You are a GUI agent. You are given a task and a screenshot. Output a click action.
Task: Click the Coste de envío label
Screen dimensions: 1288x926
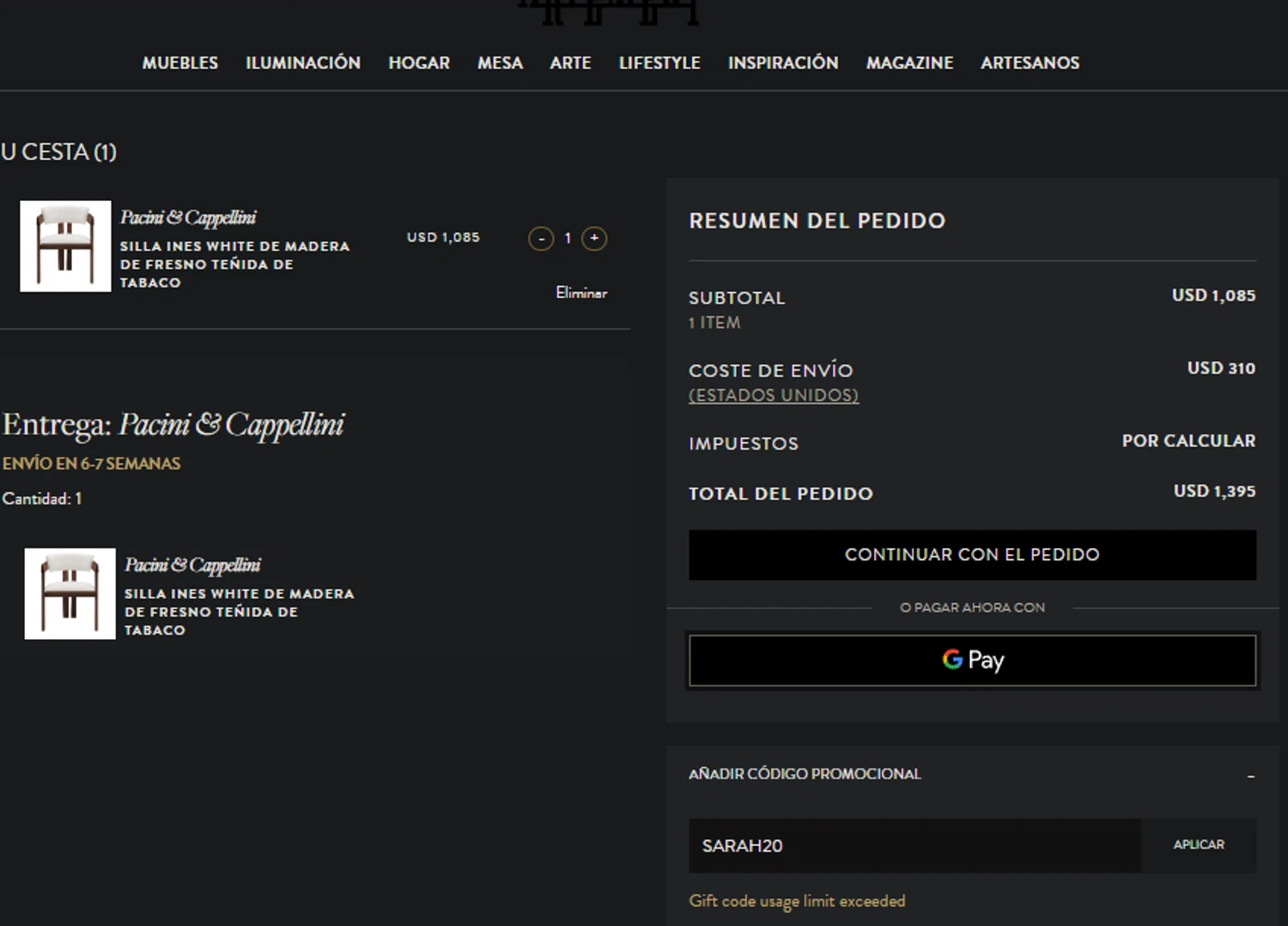tap(771, 370)
